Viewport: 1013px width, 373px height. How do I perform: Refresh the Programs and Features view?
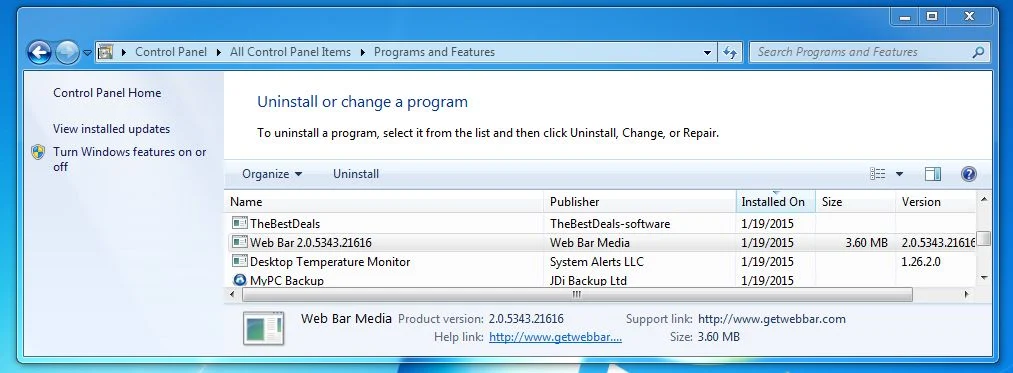click(730, 52)
